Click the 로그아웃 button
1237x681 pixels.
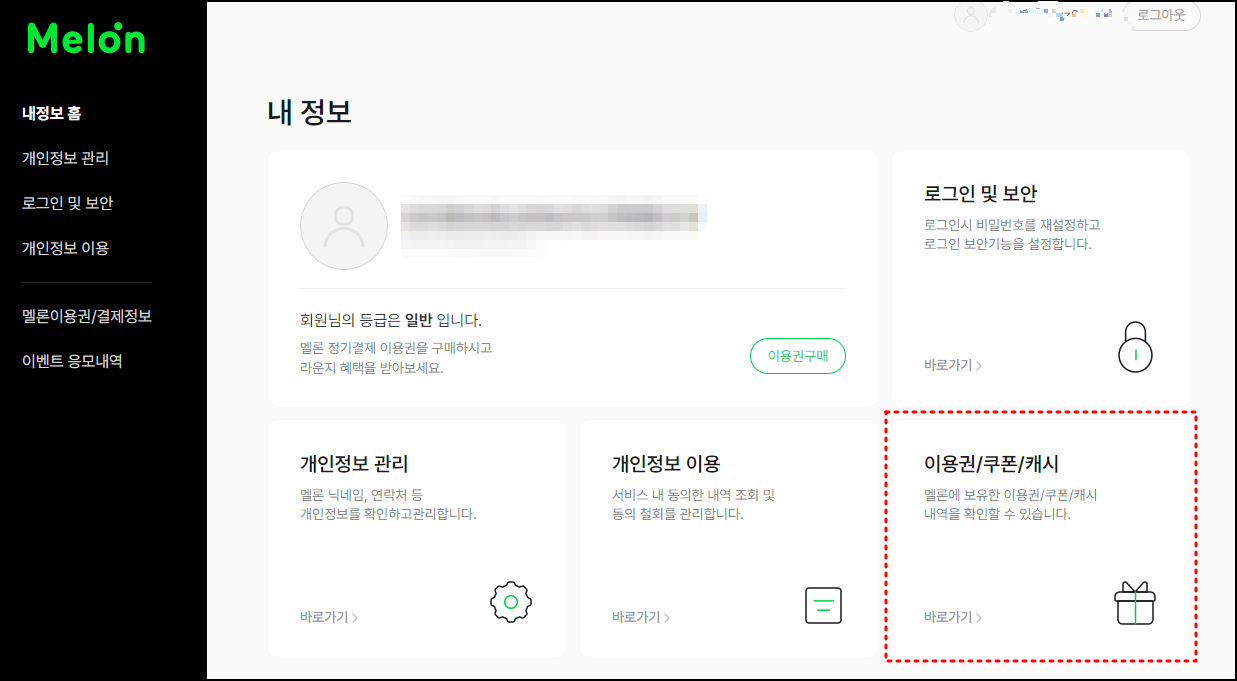[x=1161, y=17]
